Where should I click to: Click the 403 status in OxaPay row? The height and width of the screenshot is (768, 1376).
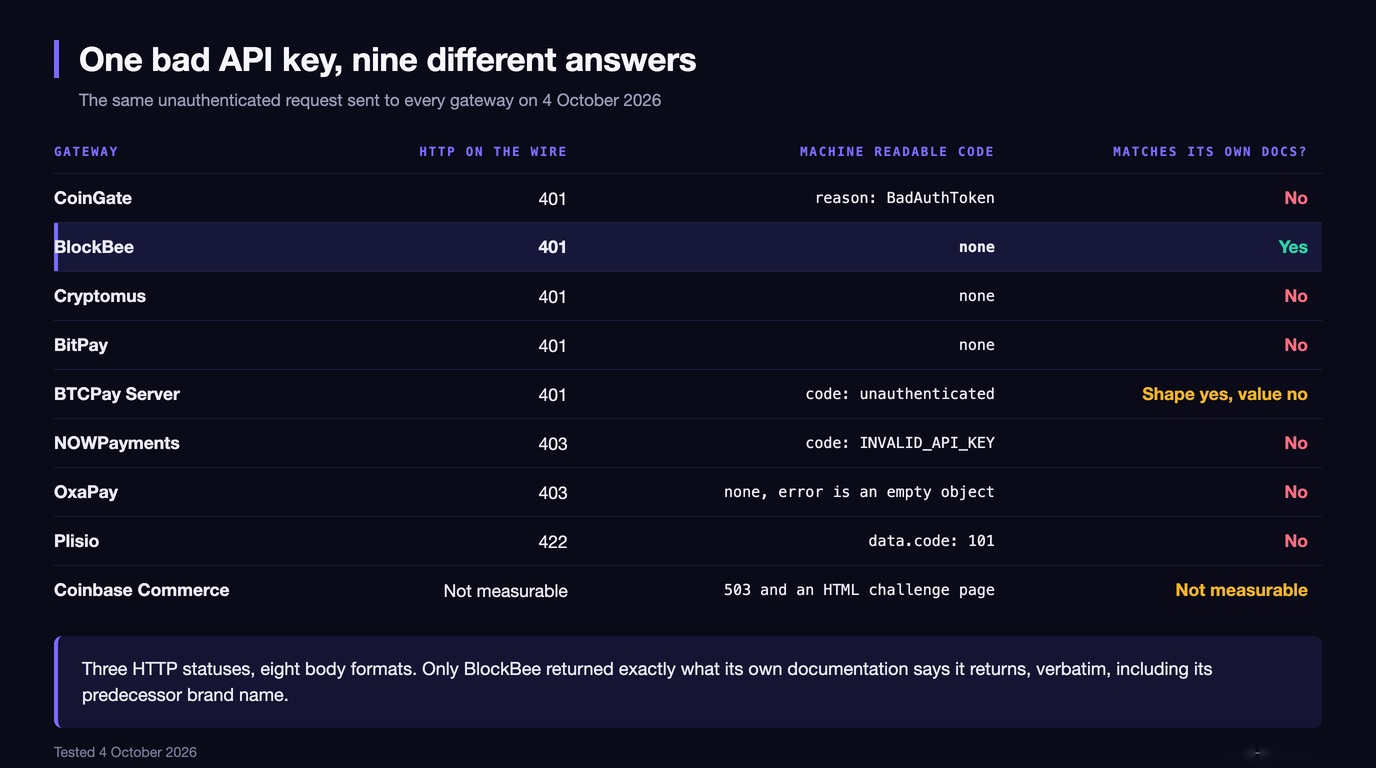click(553, 493)
